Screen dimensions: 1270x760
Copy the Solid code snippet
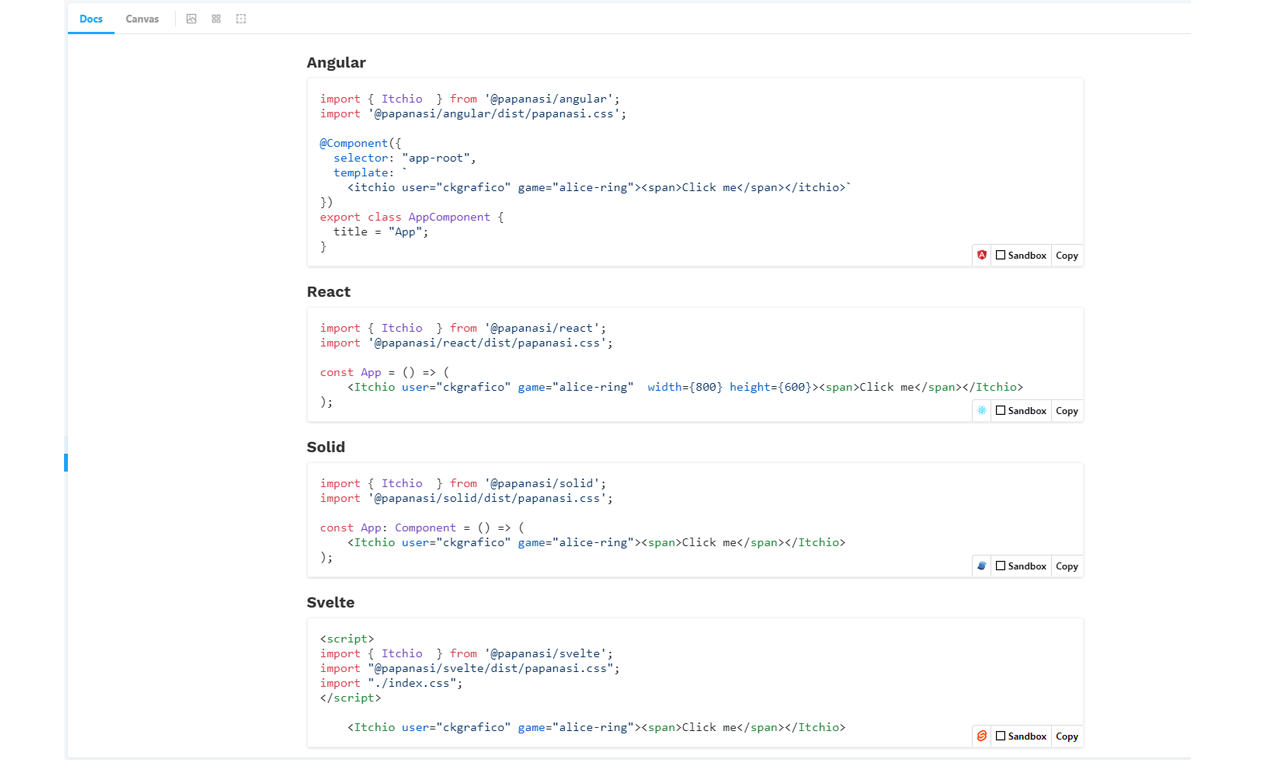[1067, 566]
